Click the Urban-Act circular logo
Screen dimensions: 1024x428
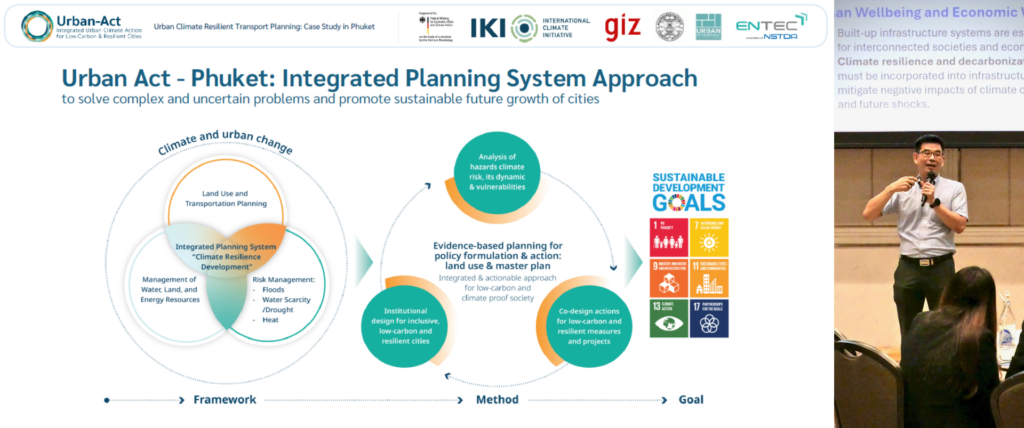tap(37, 26)
